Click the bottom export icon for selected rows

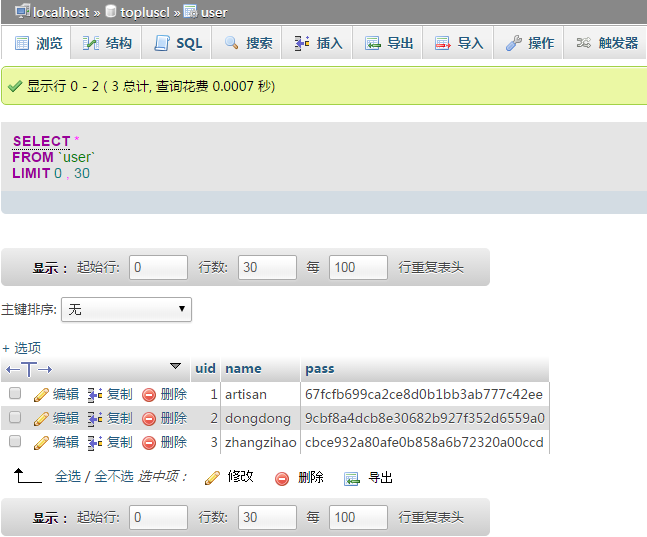tap(351, 478)
